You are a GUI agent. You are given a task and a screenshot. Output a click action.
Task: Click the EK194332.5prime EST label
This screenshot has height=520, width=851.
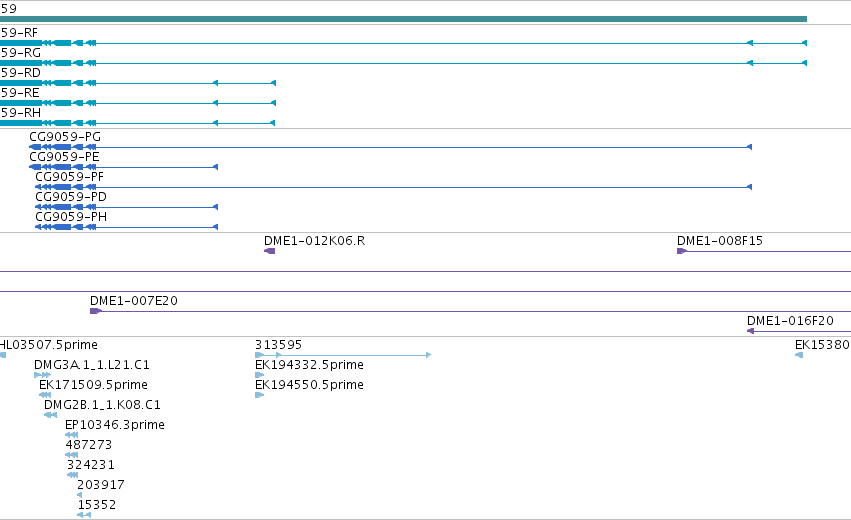click(x=309, y=365)
